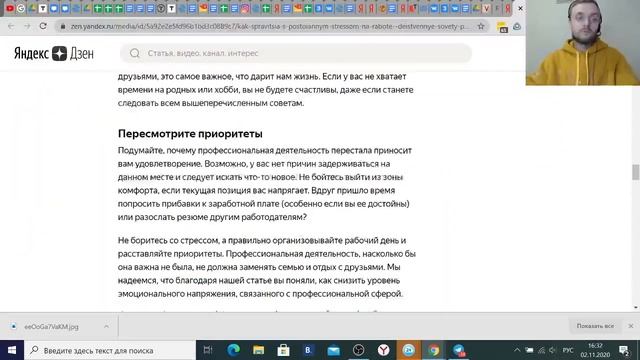Click 'Показать все' downloads button
The width and height of the screenshot is (640, 360).
tap(595, 326)
